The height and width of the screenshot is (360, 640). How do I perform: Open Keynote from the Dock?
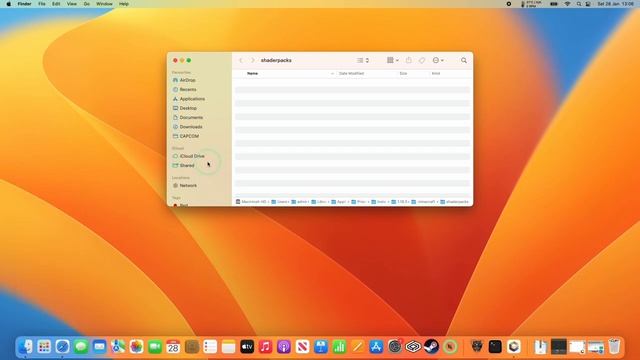321,347
